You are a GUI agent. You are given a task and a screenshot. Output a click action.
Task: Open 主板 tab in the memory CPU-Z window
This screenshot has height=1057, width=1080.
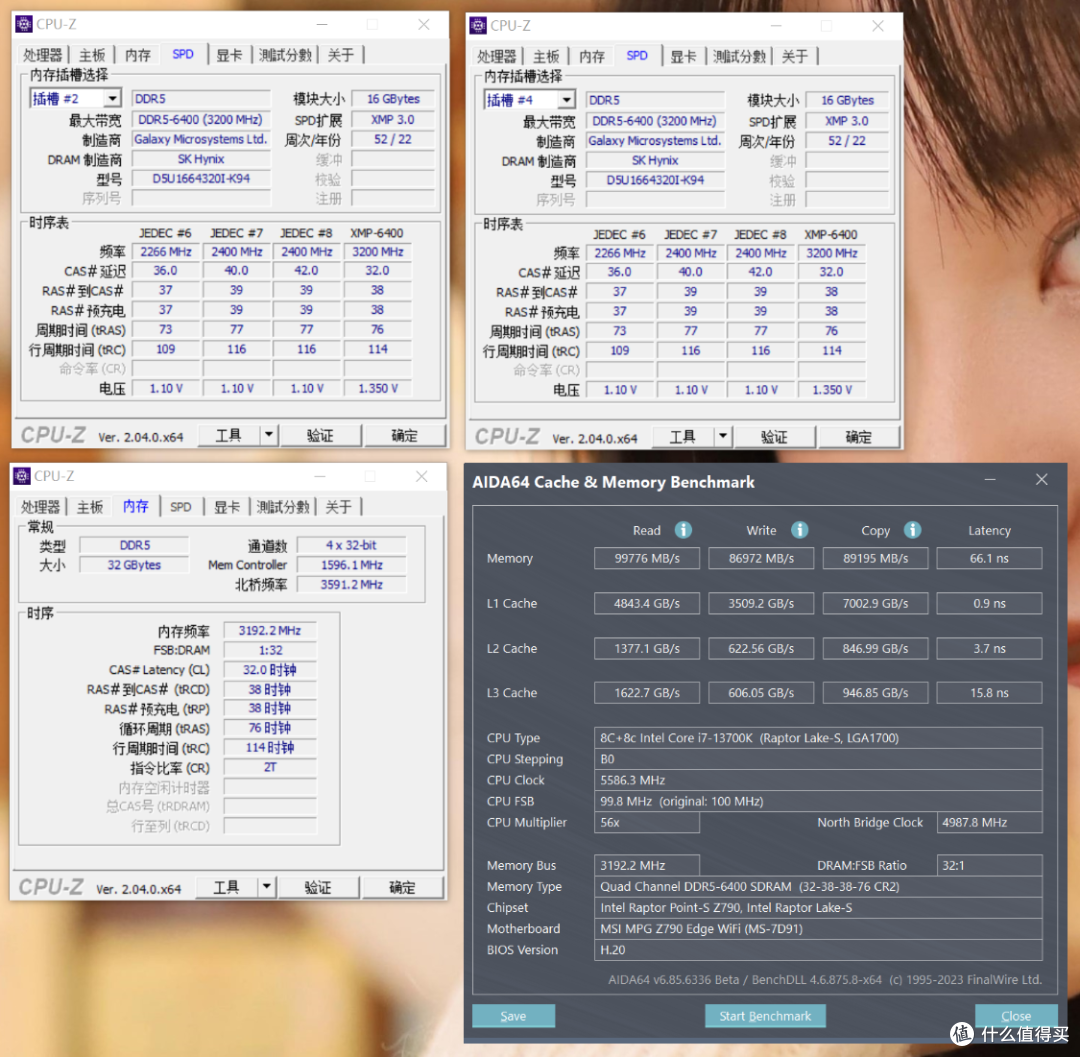click(x=90, y=507)
